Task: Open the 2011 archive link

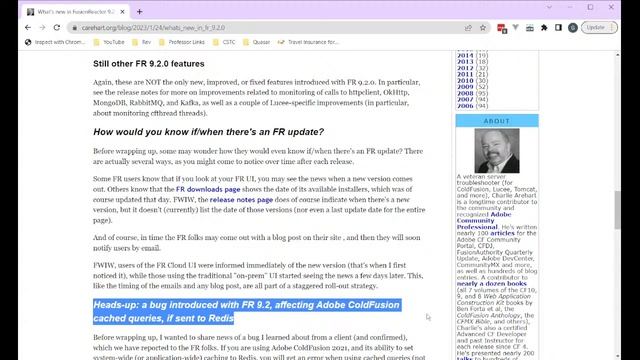Action: click(465, 74)
